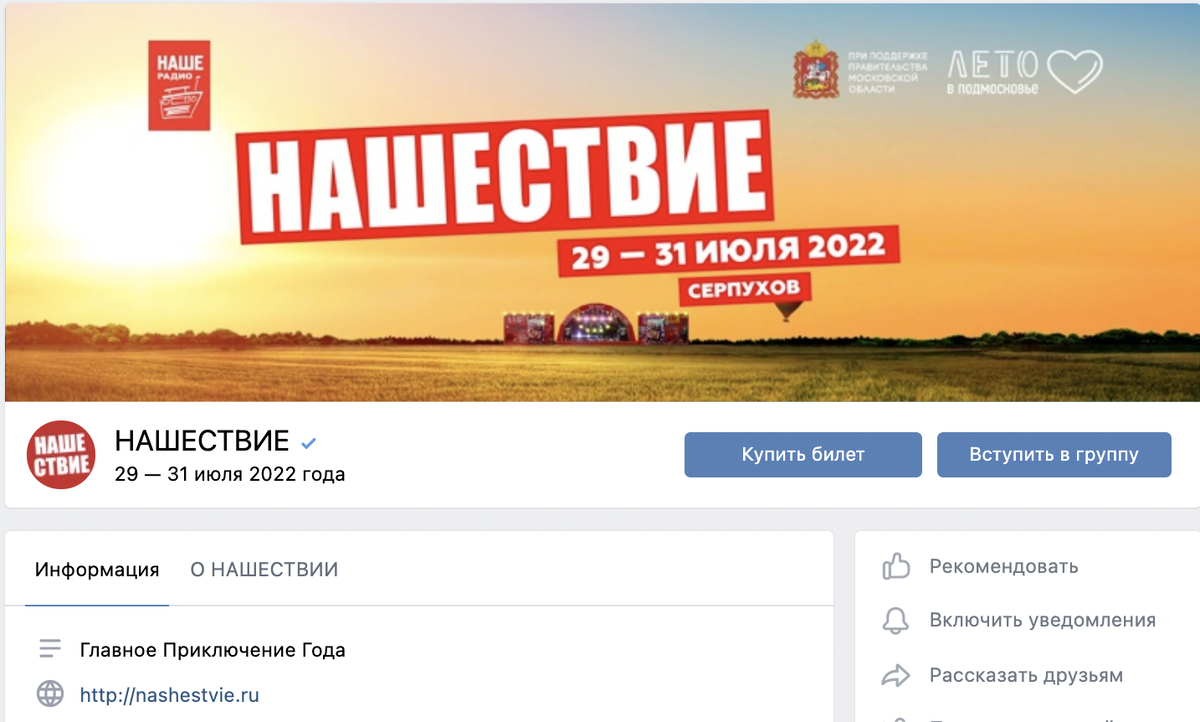Click the festival cover banner image
The height and width of the screenshot is (722, 1200).
(x=600, y=201)
